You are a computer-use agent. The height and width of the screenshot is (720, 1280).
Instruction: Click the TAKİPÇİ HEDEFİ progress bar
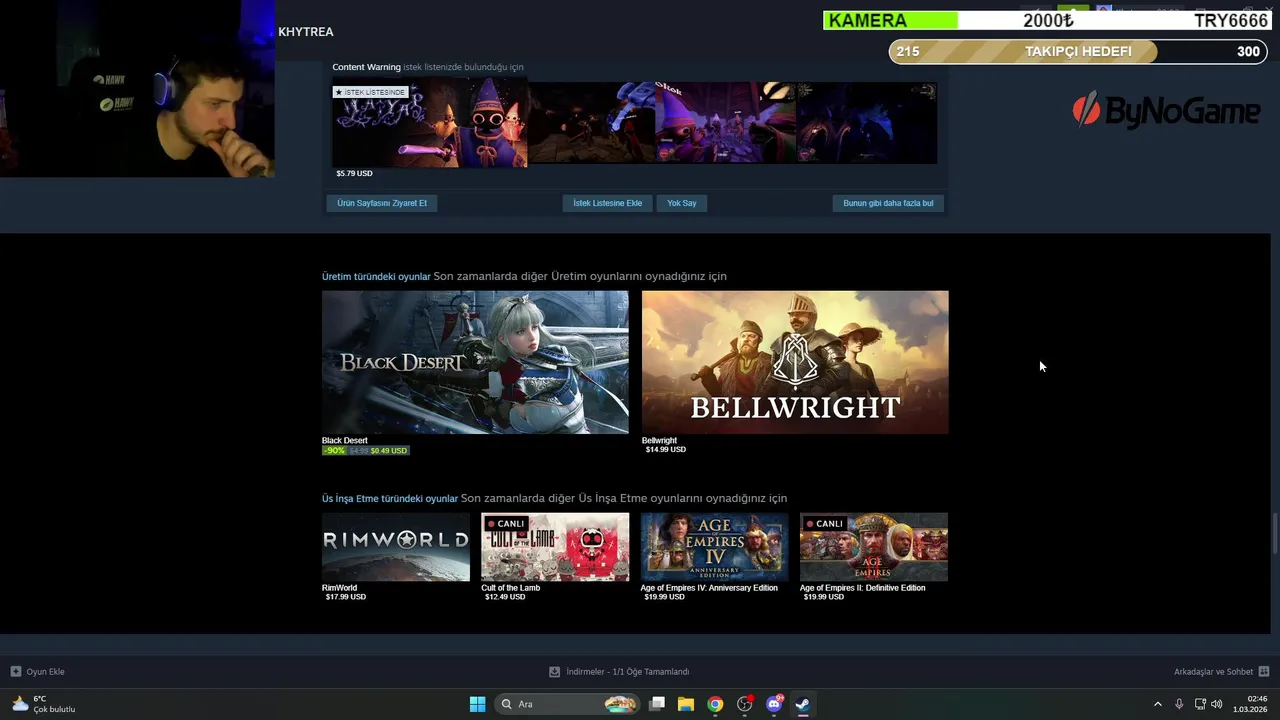(x=1077, y=52)
